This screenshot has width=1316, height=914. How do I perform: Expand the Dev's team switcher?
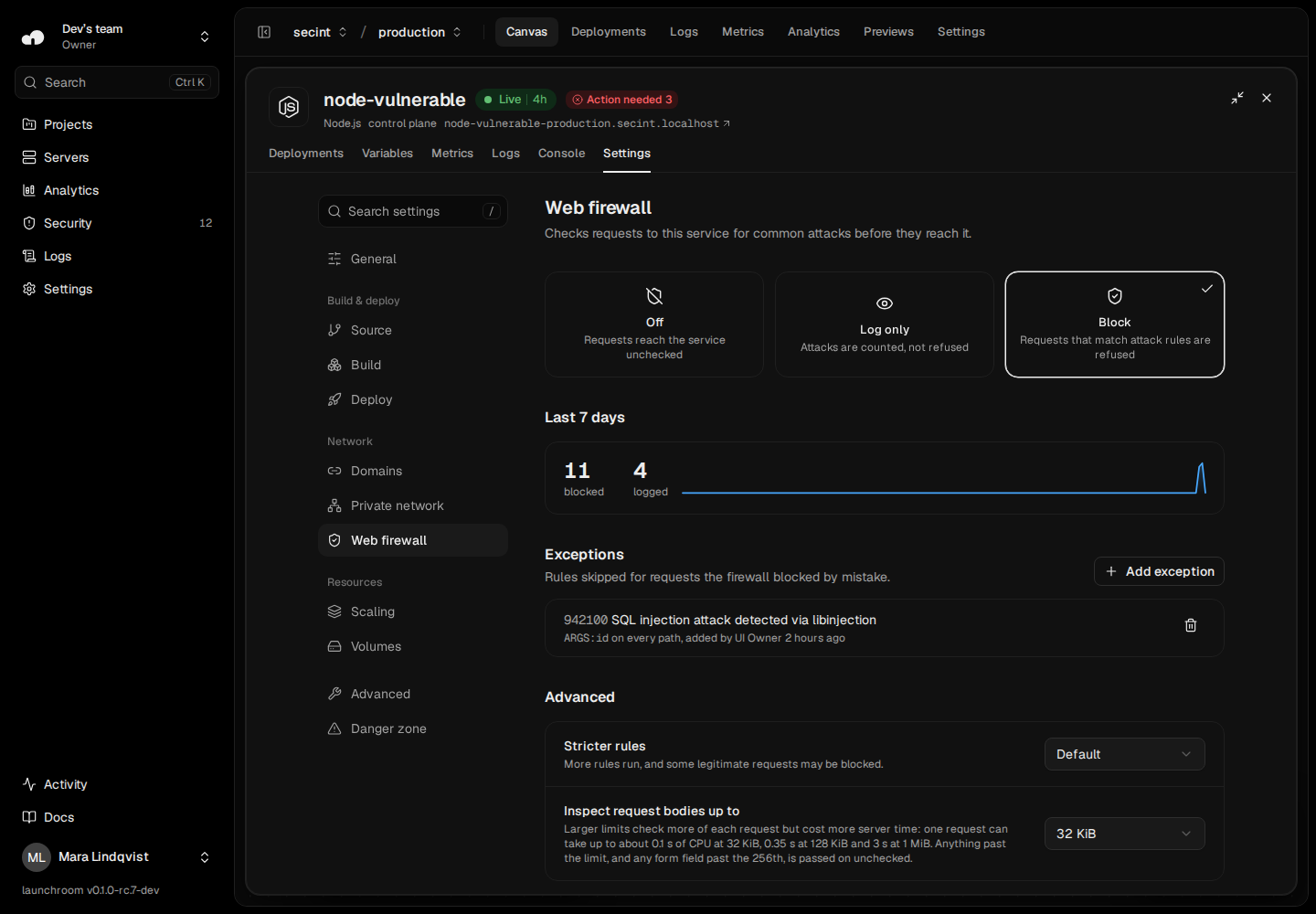pyautogui.click(x=117, y=37)
